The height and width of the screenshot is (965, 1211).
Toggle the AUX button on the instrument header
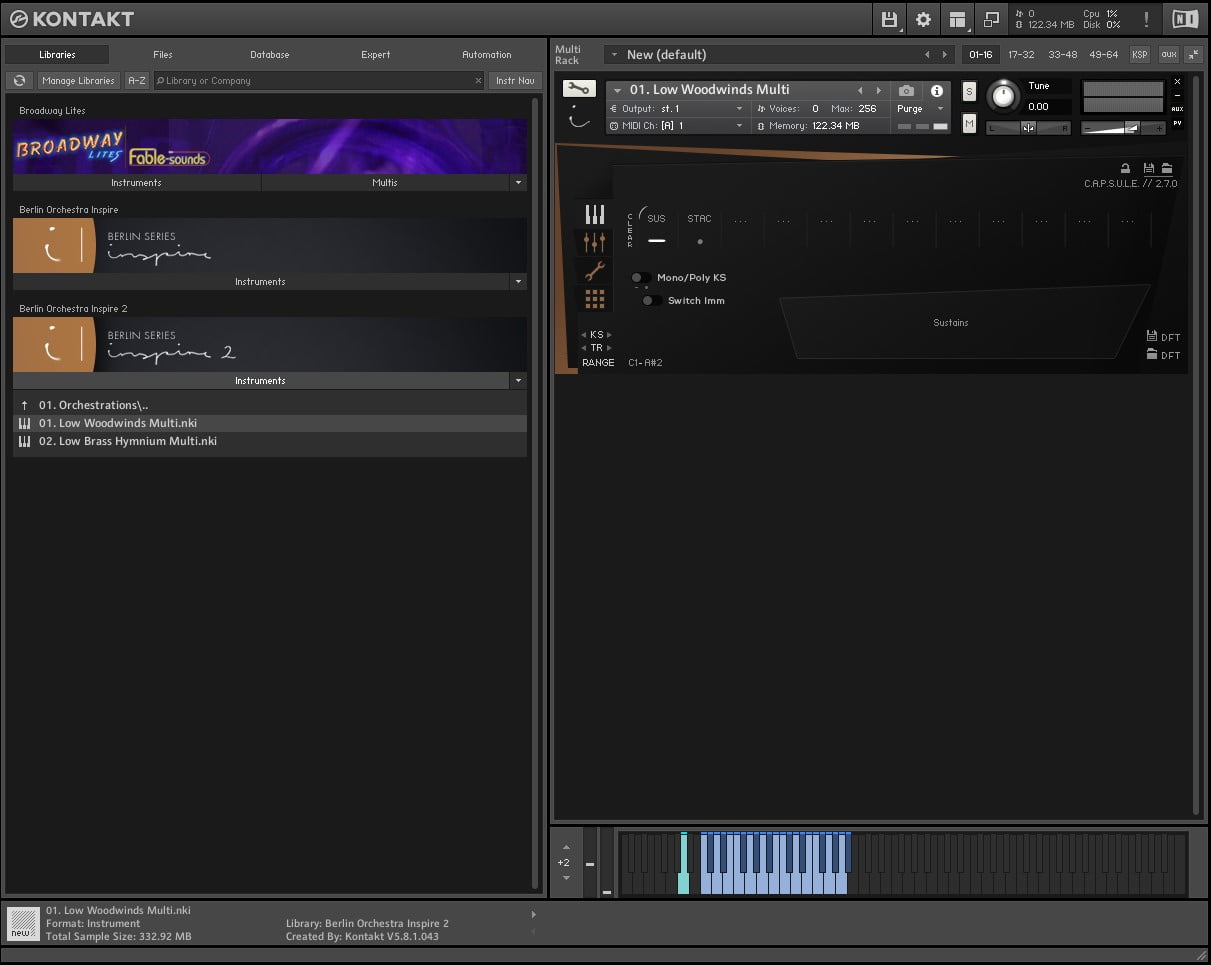click(x=1177, y=110)
